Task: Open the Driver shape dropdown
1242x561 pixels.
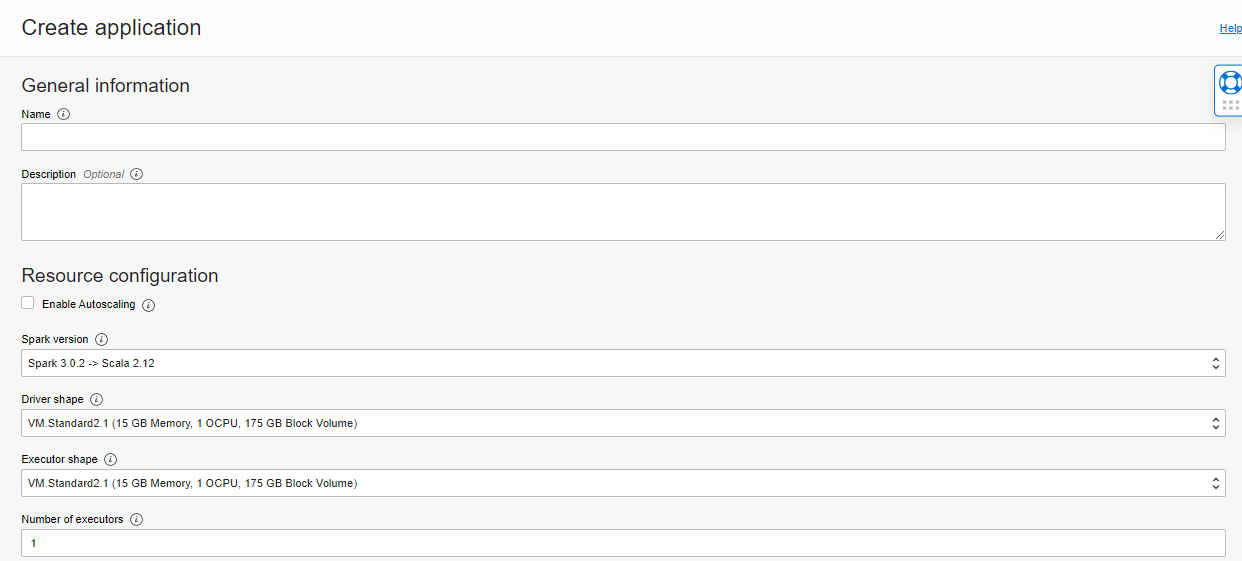Action: tap(623, 423)
